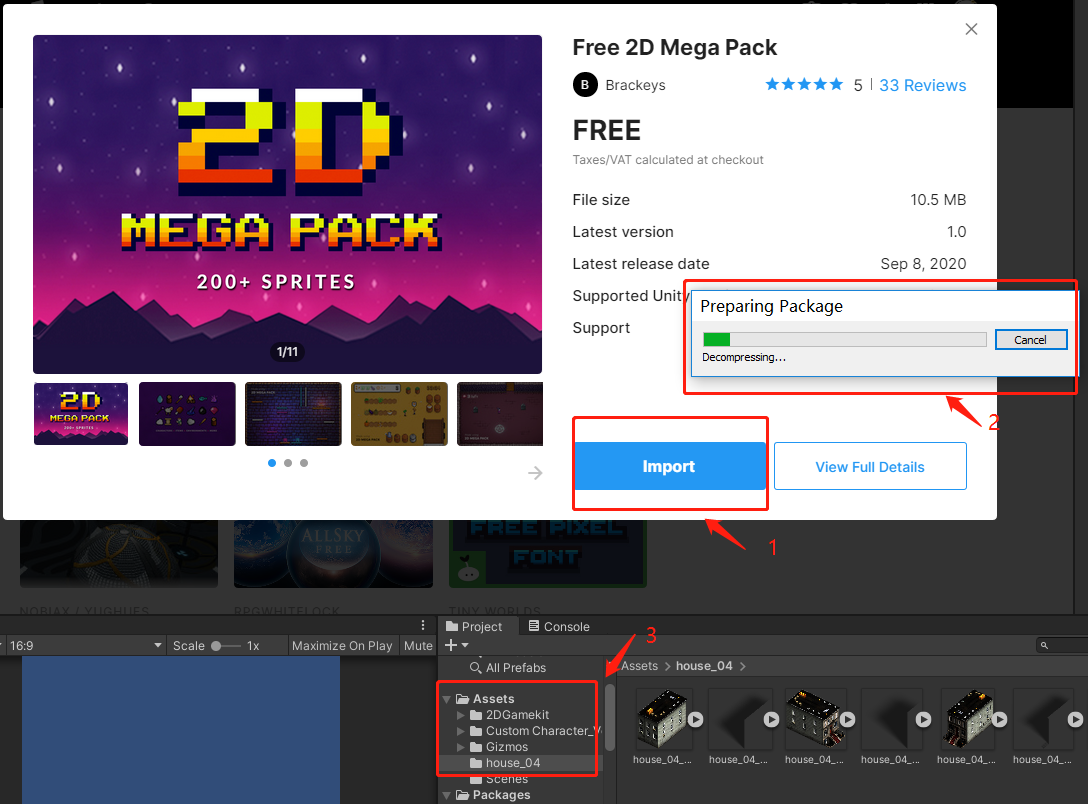The image size is (1088, 804).
Task: Select the Scenes folder
Action: coord(507,779)
